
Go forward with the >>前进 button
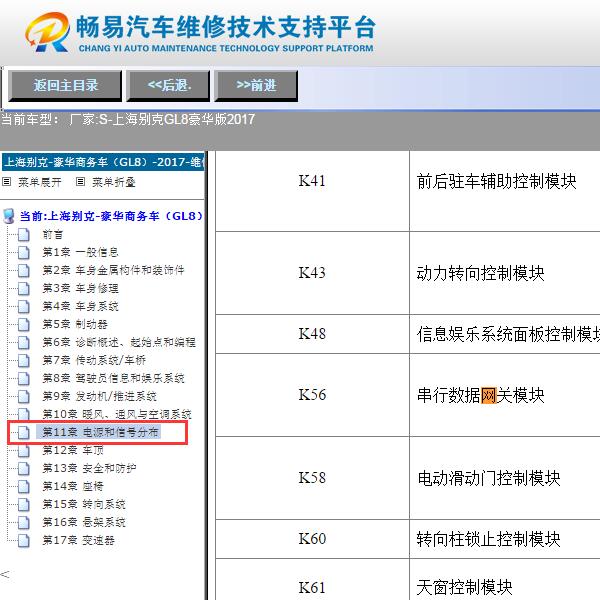pyautogui.click(x=256, y=86)
